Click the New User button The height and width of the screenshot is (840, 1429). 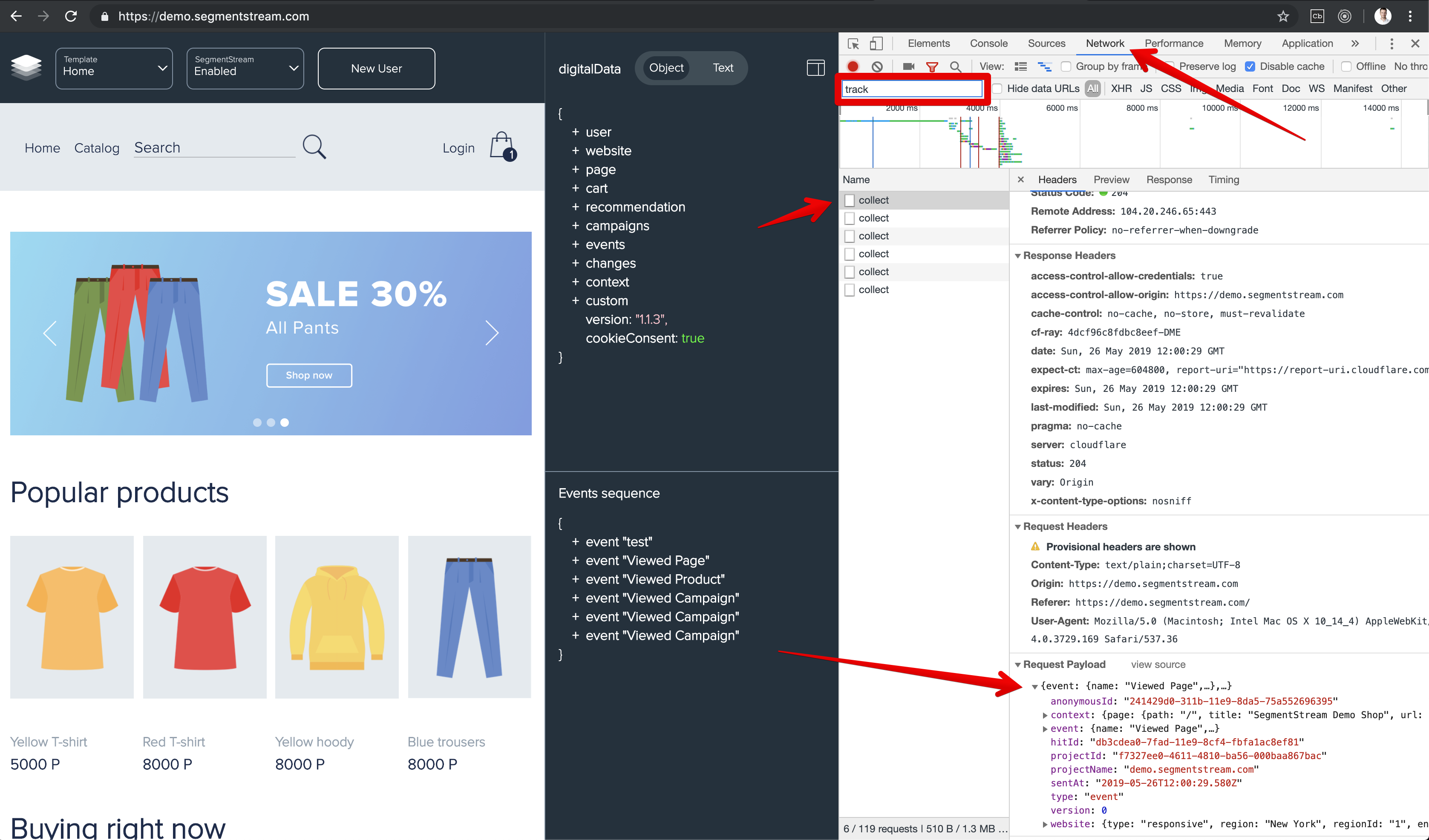coord(376,68)
